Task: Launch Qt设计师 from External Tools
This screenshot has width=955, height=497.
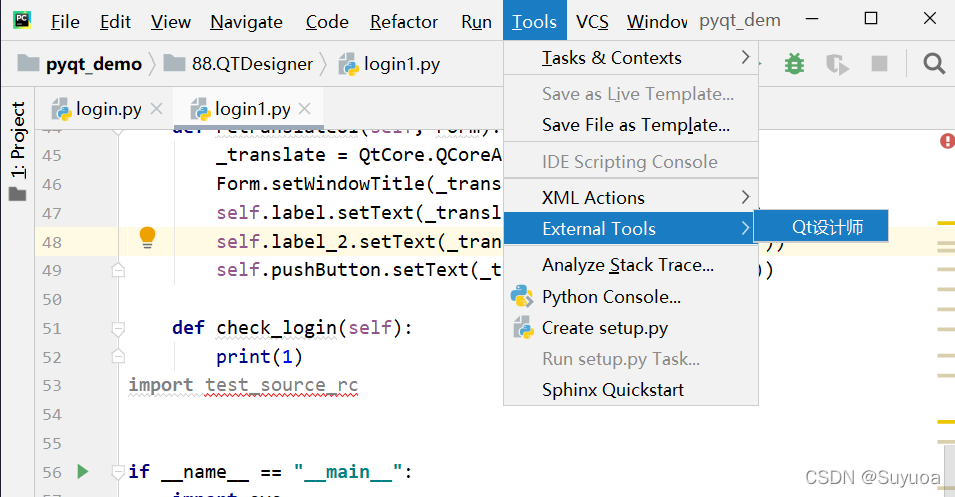Action: (827, 227)
